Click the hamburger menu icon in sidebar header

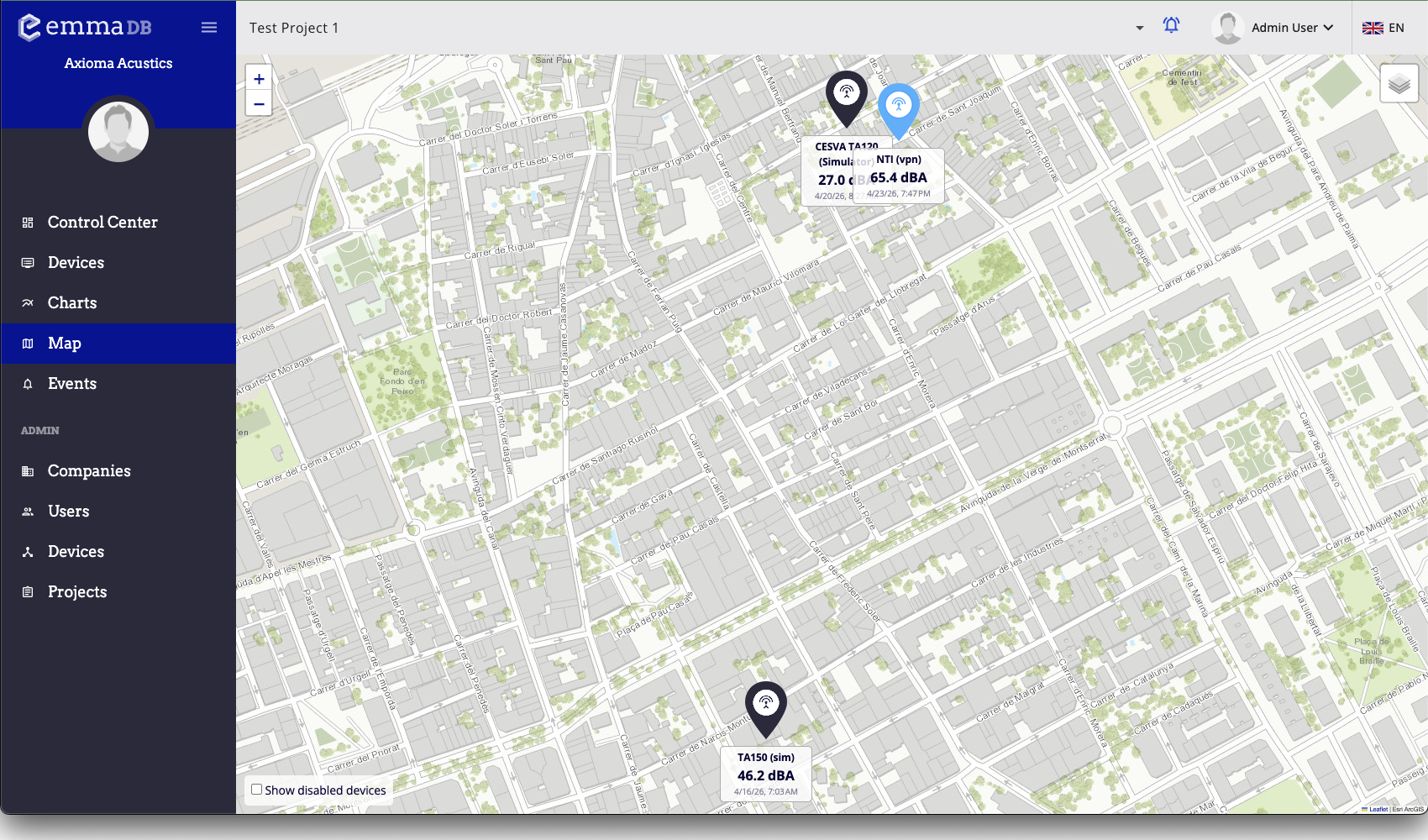click(209, 28)
